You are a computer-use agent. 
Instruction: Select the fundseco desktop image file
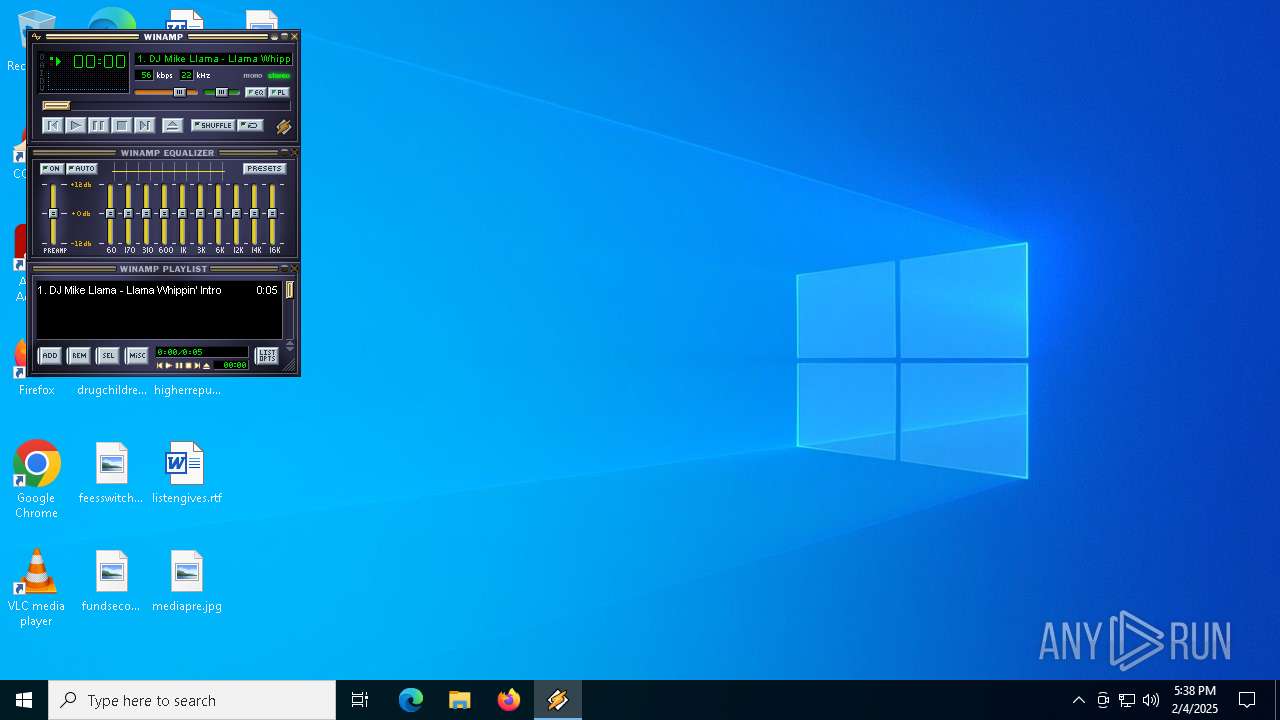(112, 581)
